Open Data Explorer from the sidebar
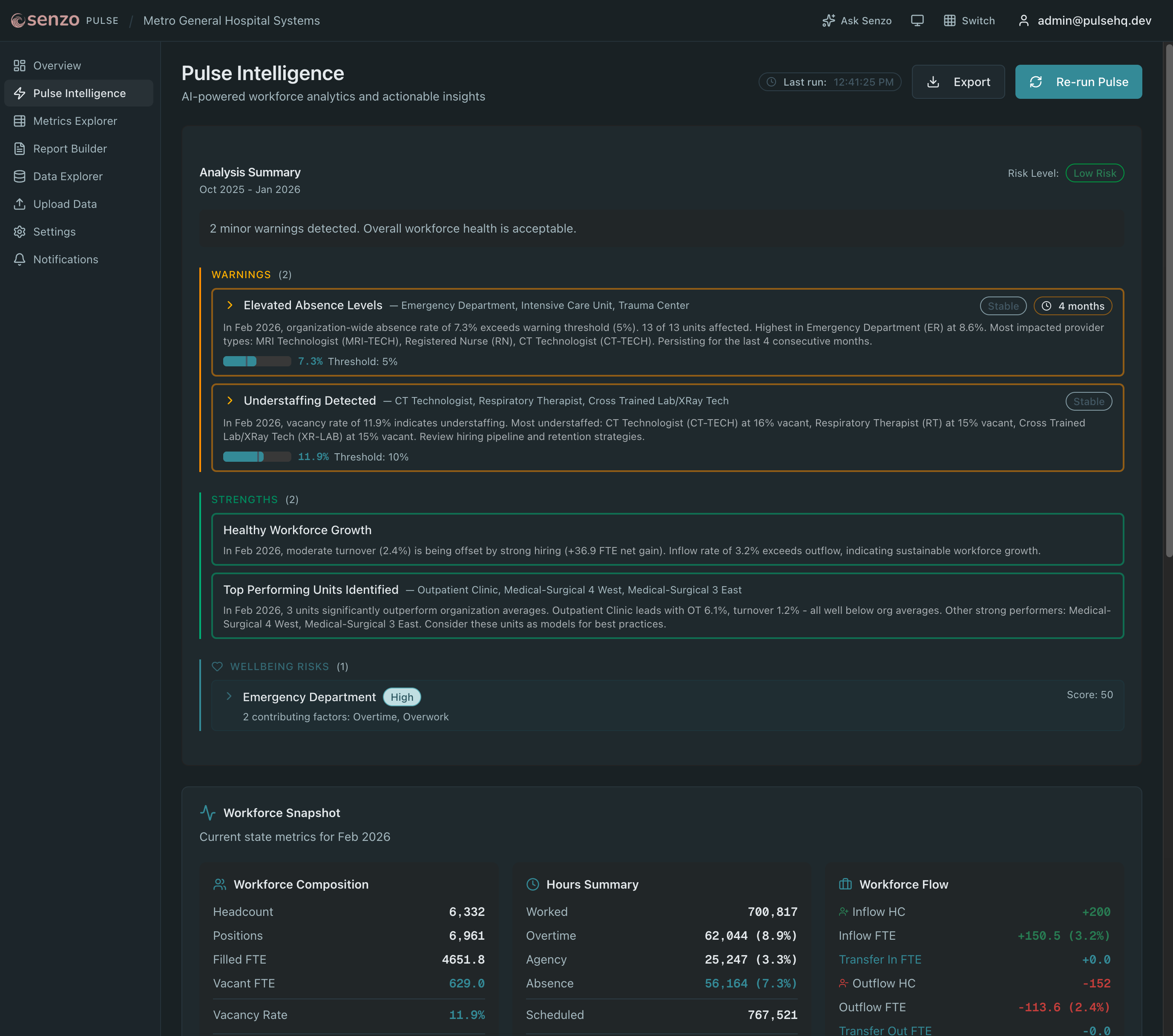The image size is (1173, 1036). [x=68, y=176]
